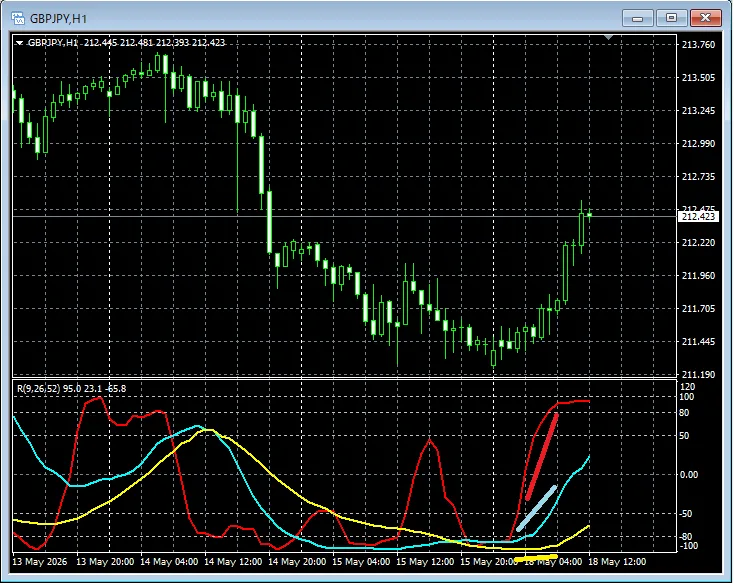Image resolution: width=734 pixels, height=583 pixels.
Task: Click the indicator scale value 100
Action: (687, 397)
